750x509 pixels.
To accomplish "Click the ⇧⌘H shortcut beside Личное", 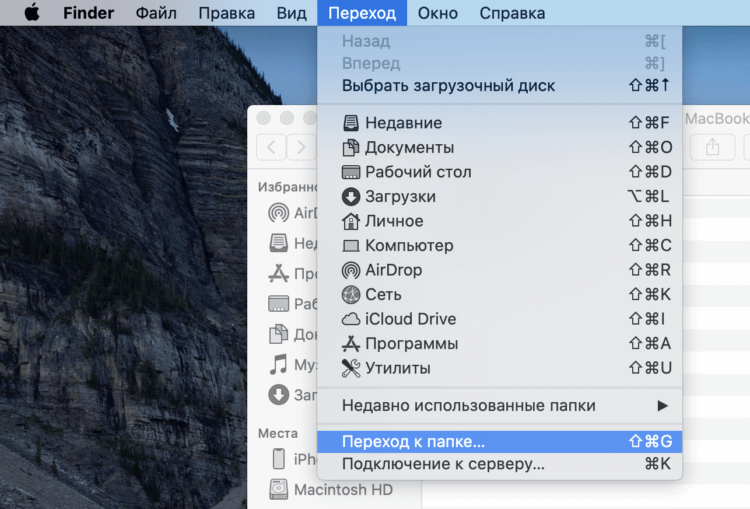I will point(650,221).
